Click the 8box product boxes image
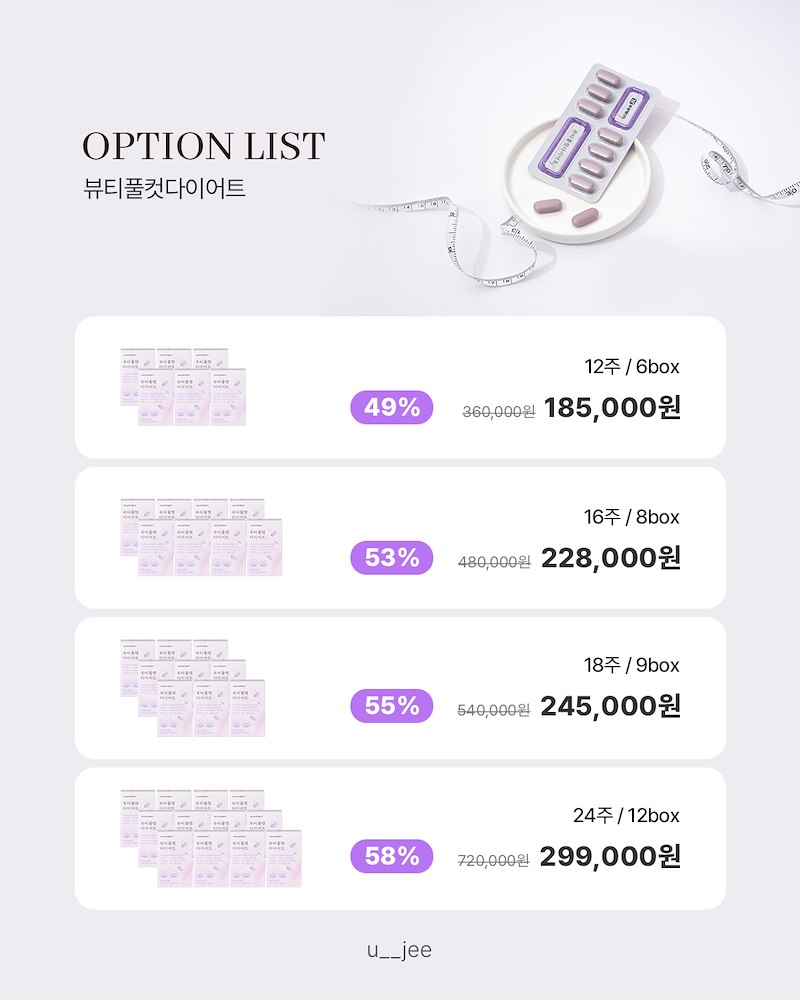The width and height of the screenshot is (800, 1000). pyautogui.click(x=201, y=537)
